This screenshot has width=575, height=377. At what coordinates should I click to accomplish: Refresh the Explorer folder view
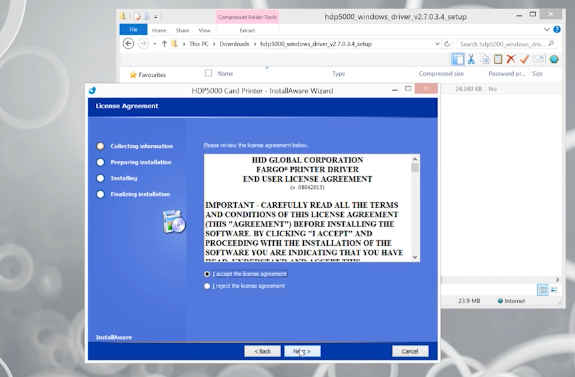(447, 44)
